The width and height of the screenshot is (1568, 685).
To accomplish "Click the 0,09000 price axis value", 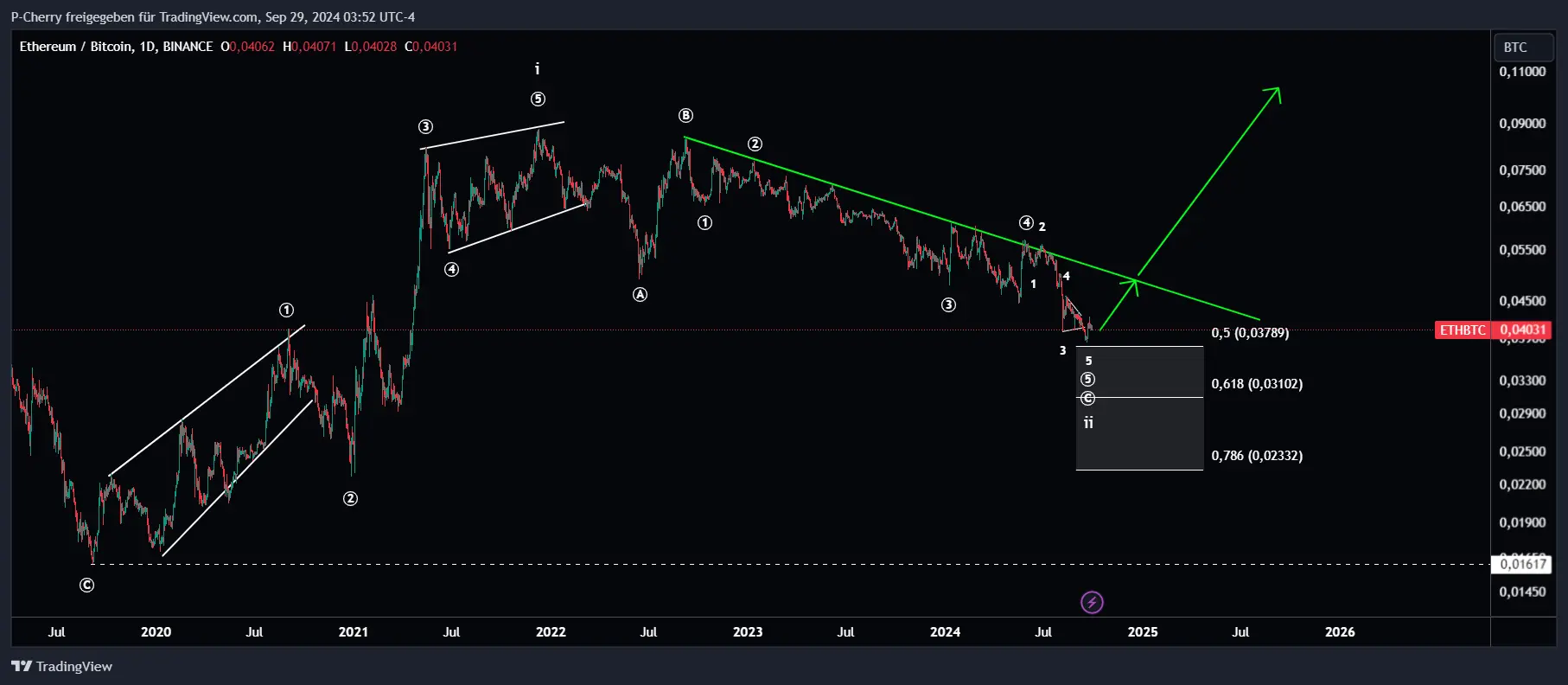I will [x=1522, y=124].
